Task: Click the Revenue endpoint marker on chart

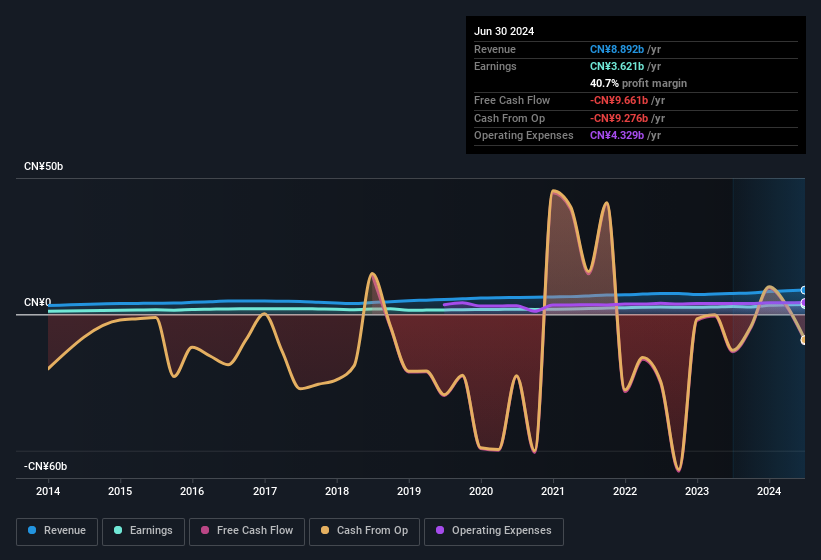Action: pyautogui.click(x=804, y=290)
